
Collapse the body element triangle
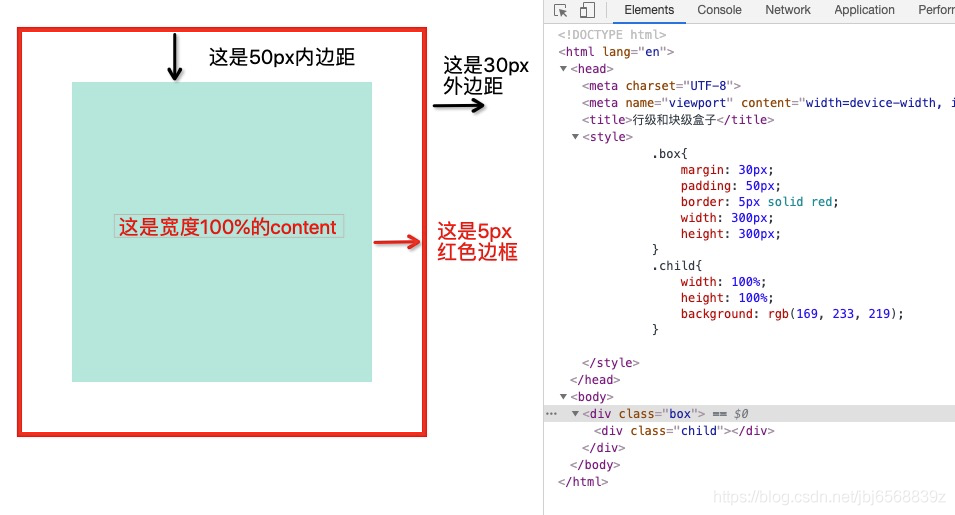coord(563,397)
